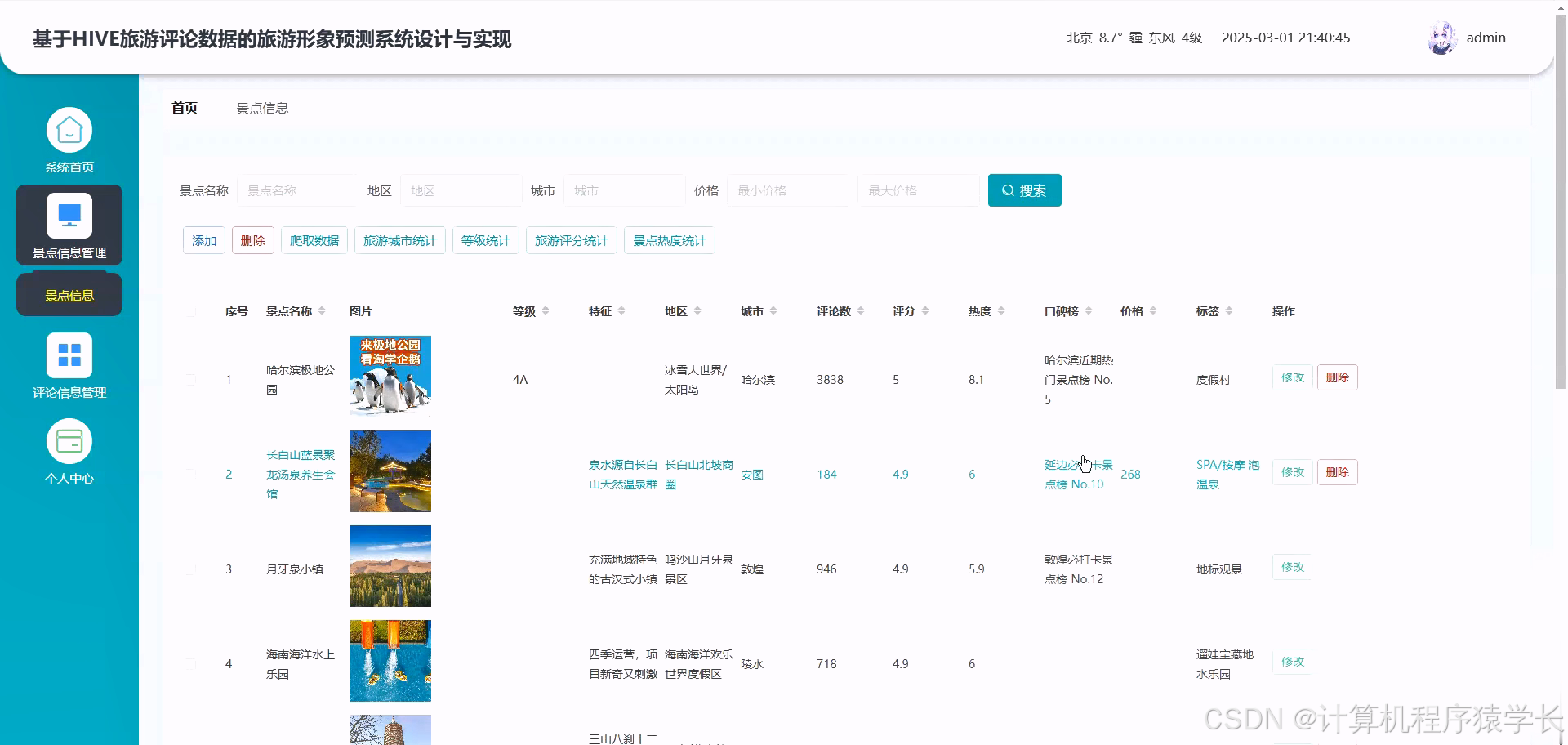Check the checkbox for 哈尔滨极地公园 row
This screenshot has height=745, width=1568.
(x=190, y=379)
